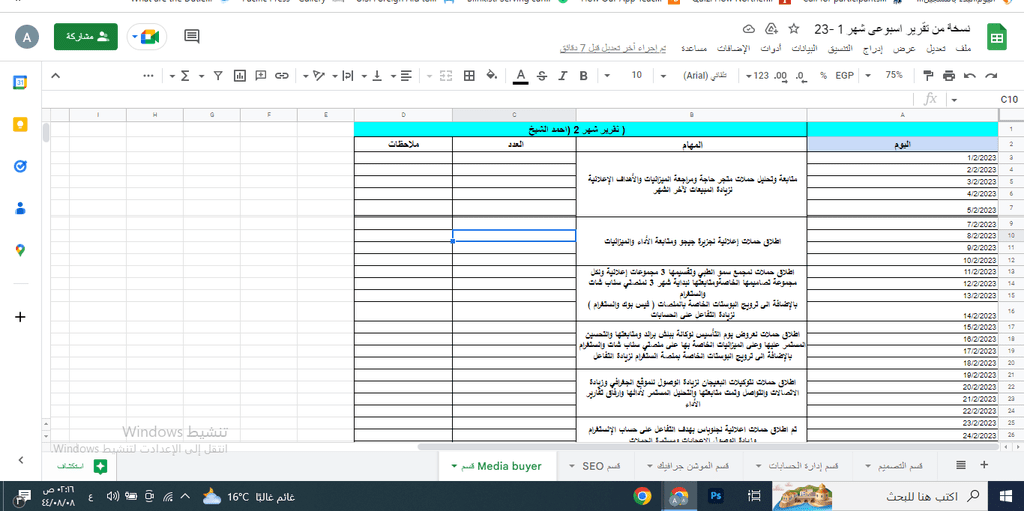Screen dimensions: 1024x511
Task: Insert a chart
Action: pyautogui.click(x=240, y=76)
